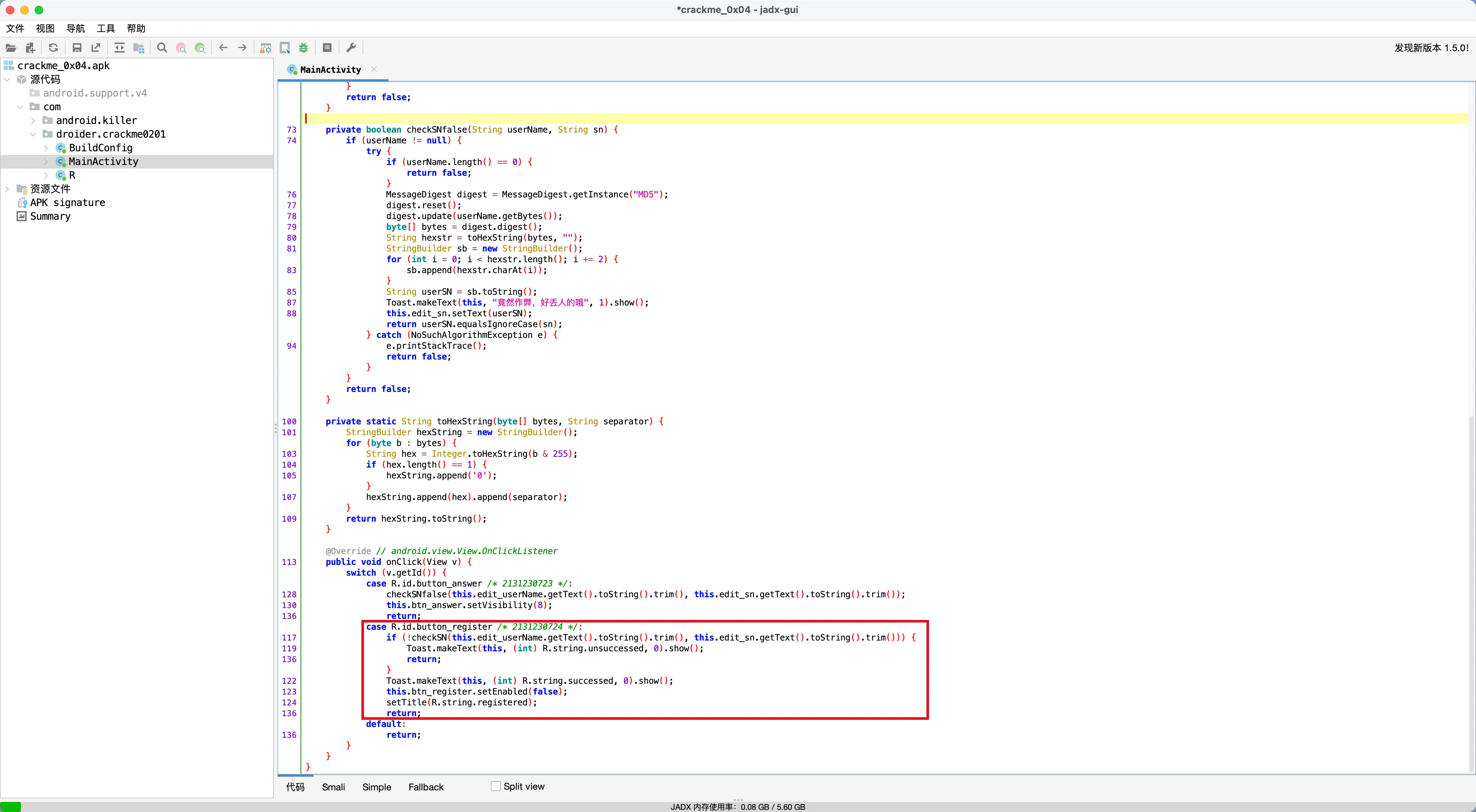Click the 发现新版本 1.5.0 update notice
This screenshot has height=812, width=1476.
[x=1431, y=48]
